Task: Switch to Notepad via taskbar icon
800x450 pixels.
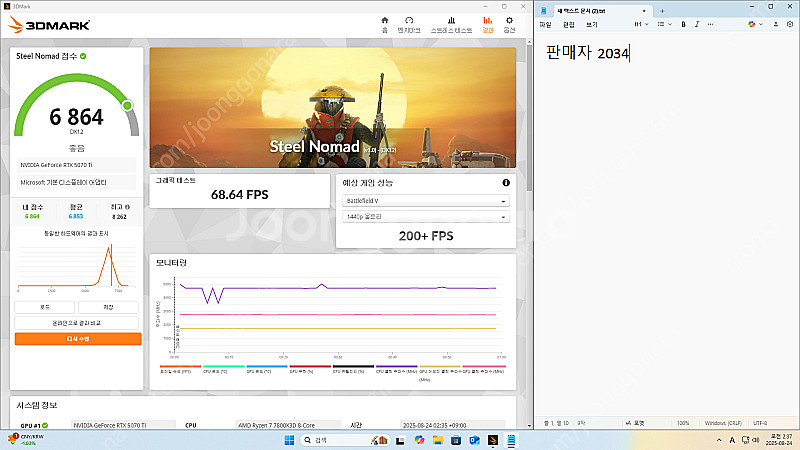Action: click(511, 440)
